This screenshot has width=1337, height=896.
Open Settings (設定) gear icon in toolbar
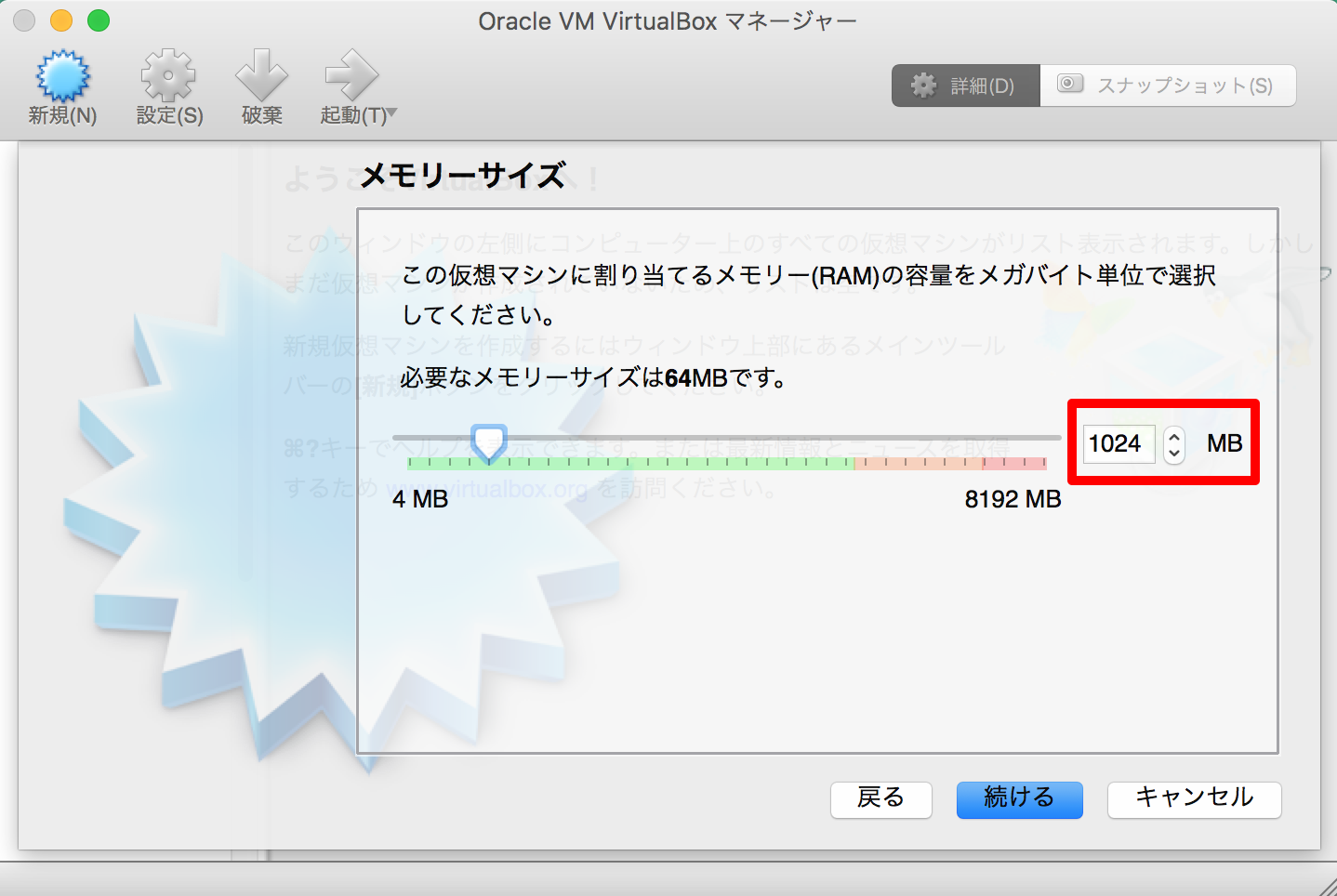[x=168, y=76]
